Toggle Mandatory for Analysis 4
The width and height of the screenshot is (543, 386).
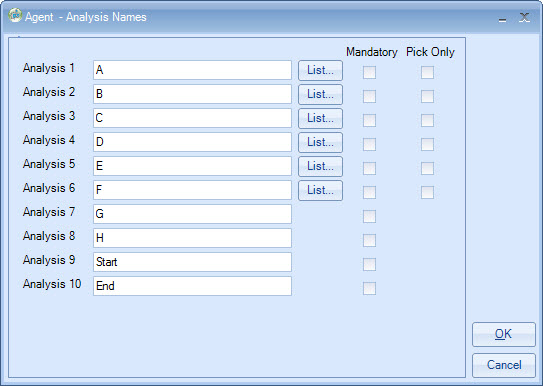tap(369, 144)
